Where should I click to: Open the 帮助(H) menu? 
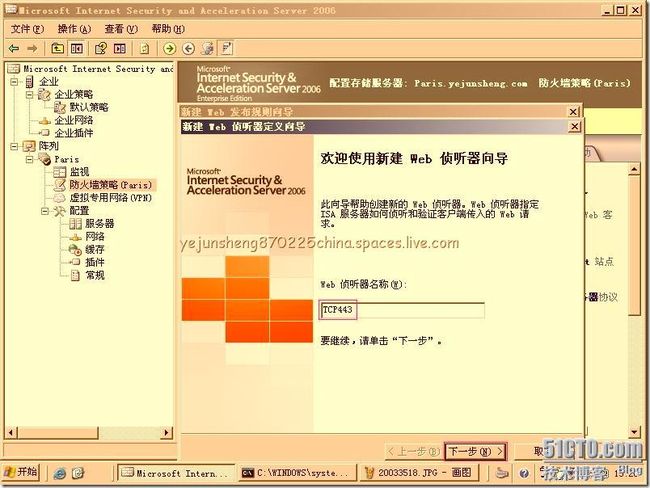point(168,29)
